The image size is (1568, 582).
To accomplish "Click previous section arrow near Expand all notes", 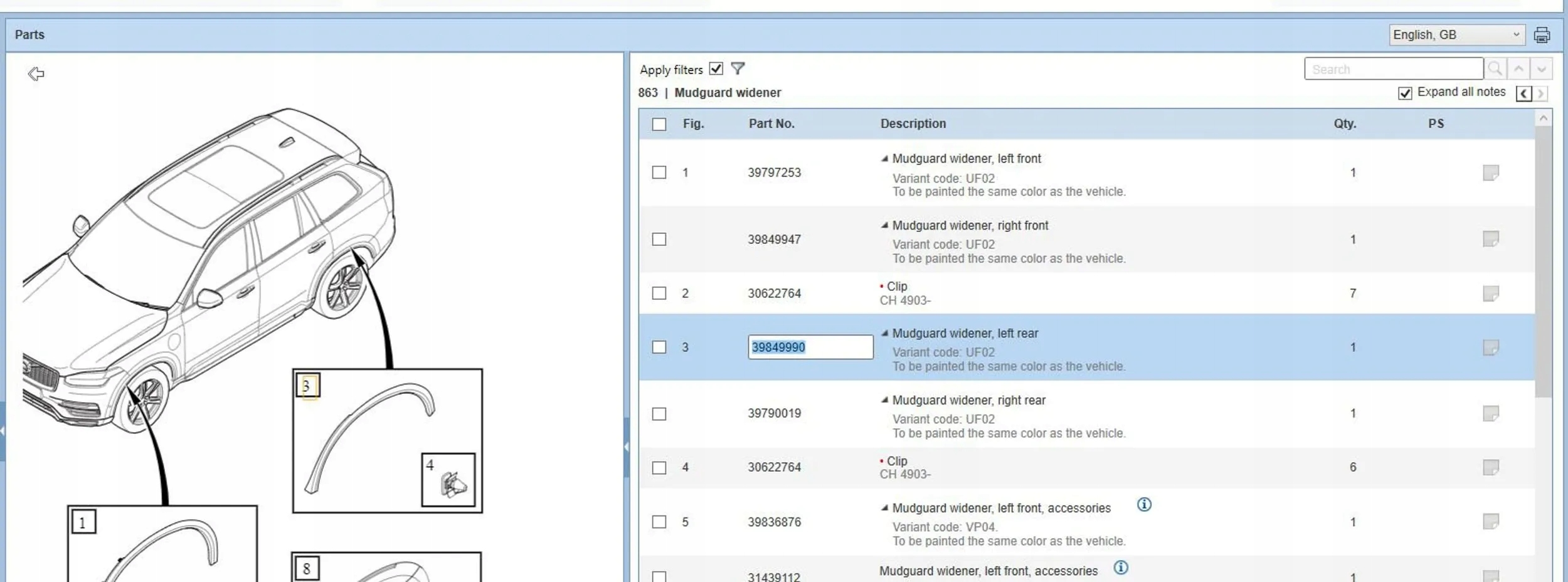I will tap(1524, 93).
